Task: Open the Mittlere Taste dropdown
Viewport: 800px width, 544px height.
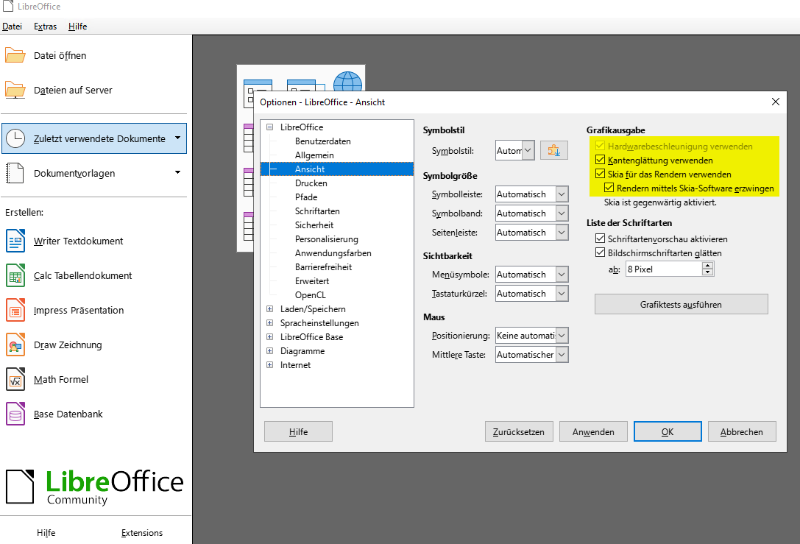Action: click(x=532, y=354)
